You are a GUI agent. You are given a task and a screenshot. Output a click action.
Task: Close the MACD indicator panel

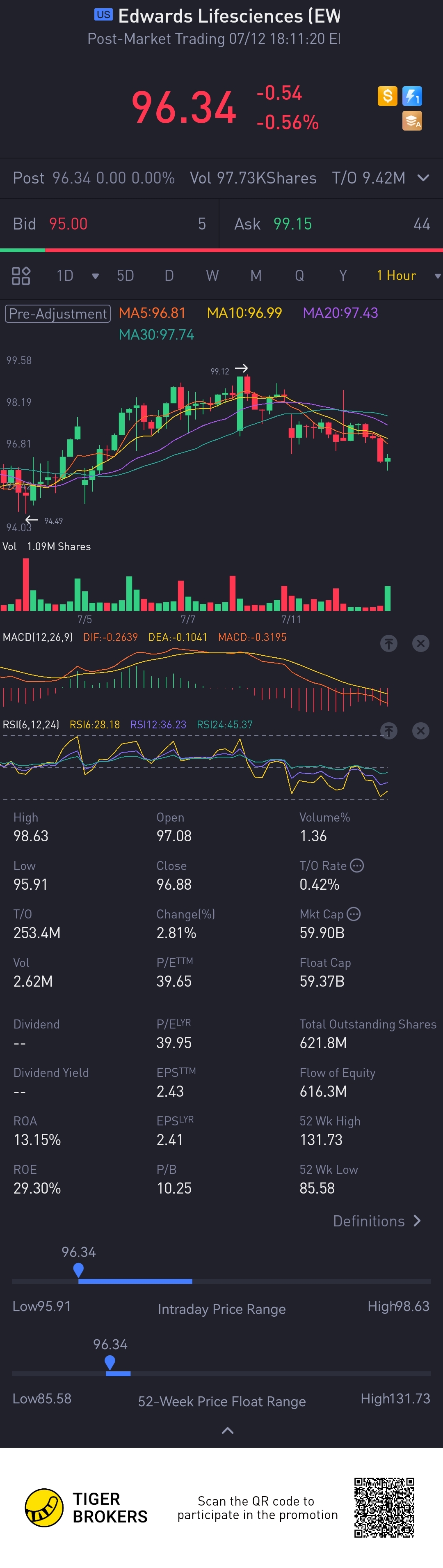point(420,643)
